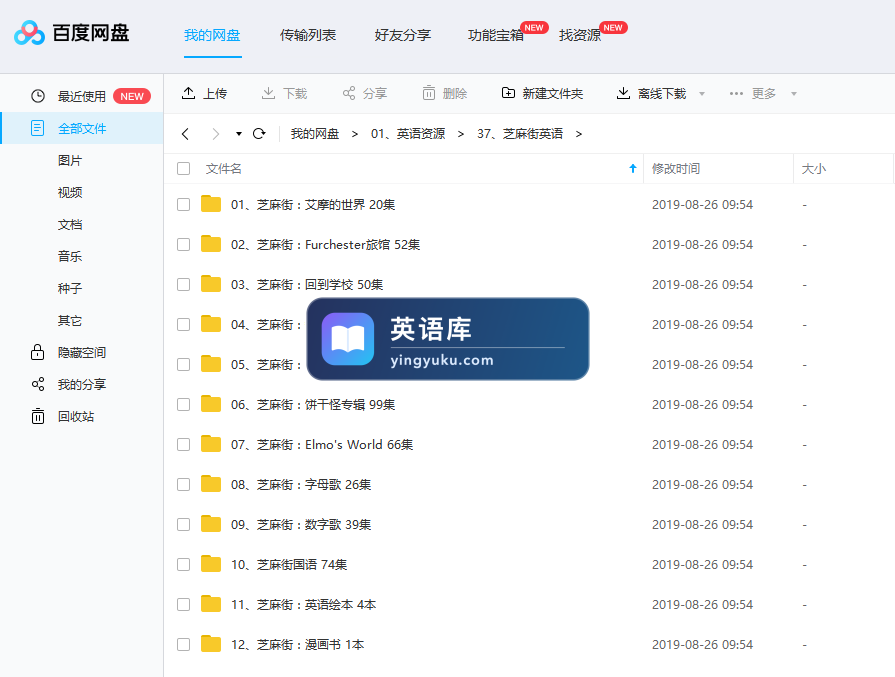
Task: Click the share icon beside 分享
Action: (x=349, y=93)
